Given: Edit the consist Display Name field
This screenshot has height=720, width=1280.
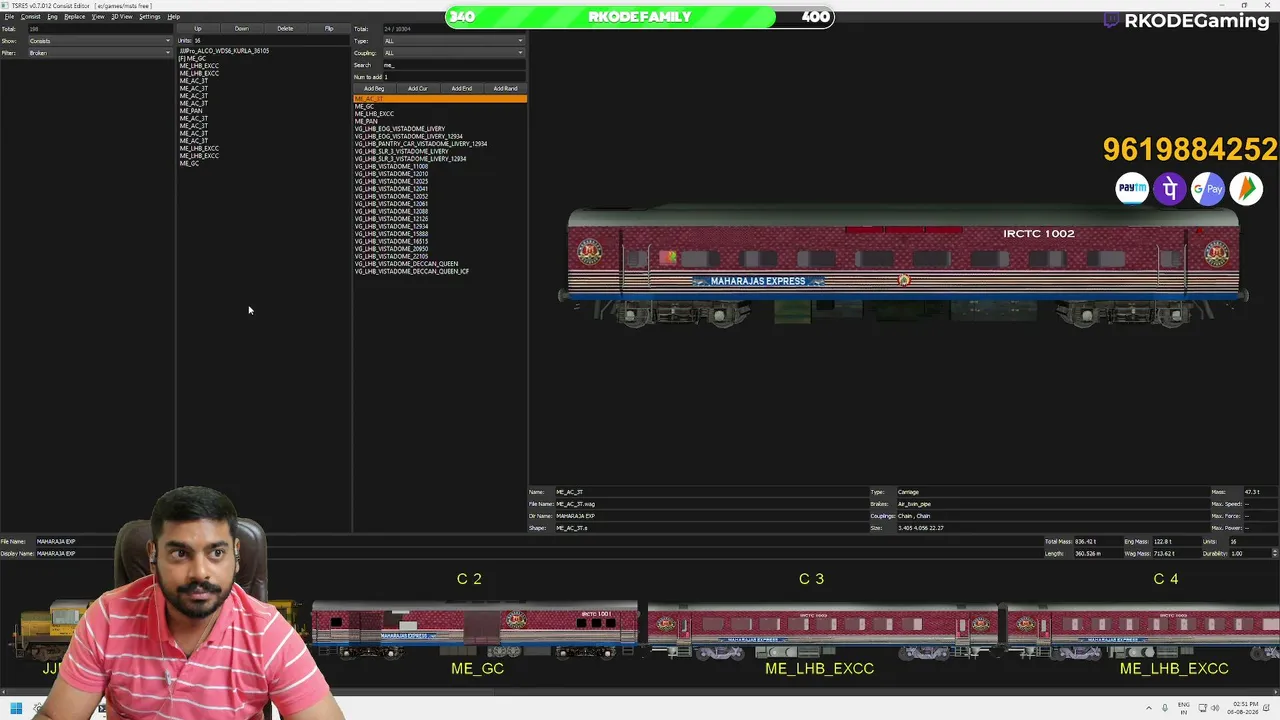Looking at the screenshot, I should click(538, 553).
